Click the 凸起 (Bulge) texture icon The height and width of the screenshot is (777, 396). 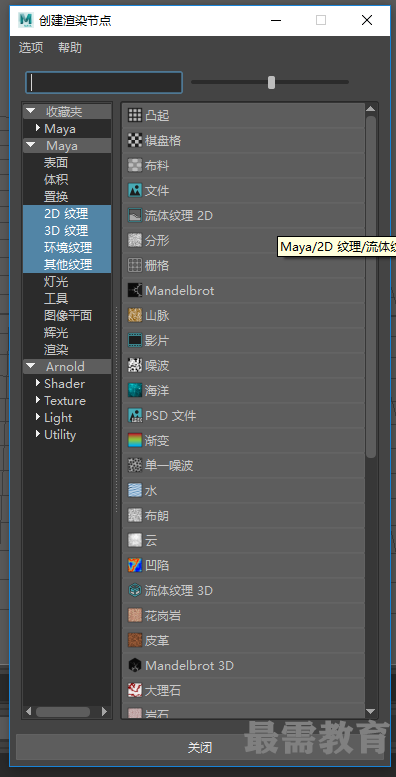coord(135,115)
